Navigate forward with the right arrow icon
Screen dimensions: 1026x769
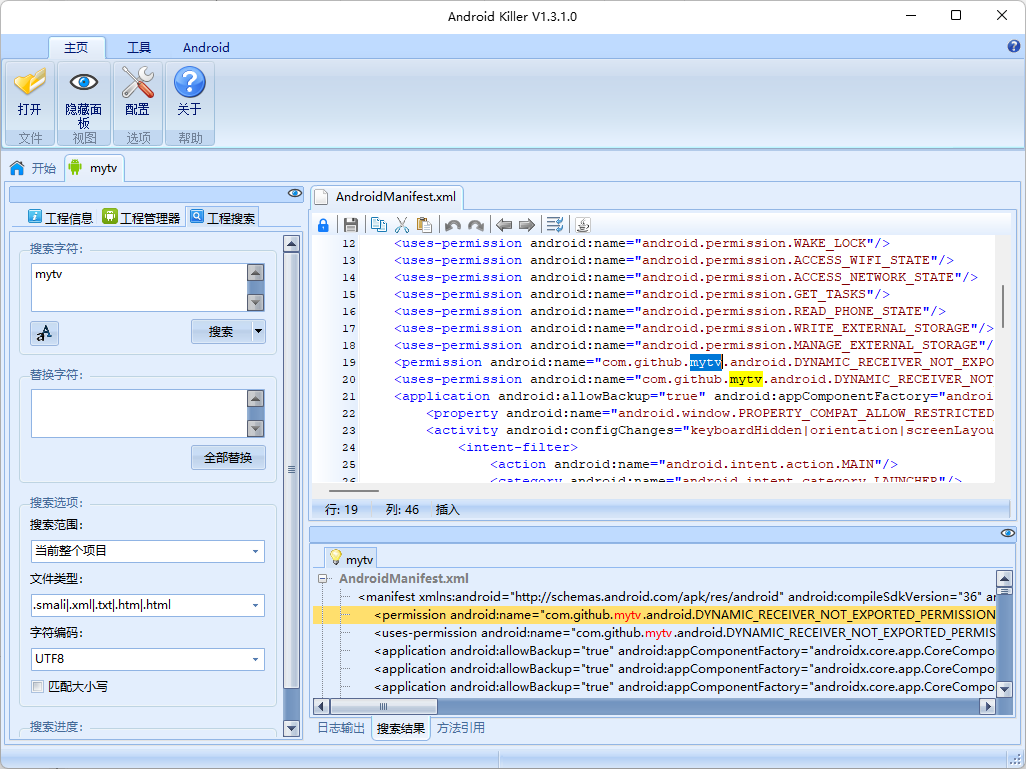(527, 225)
